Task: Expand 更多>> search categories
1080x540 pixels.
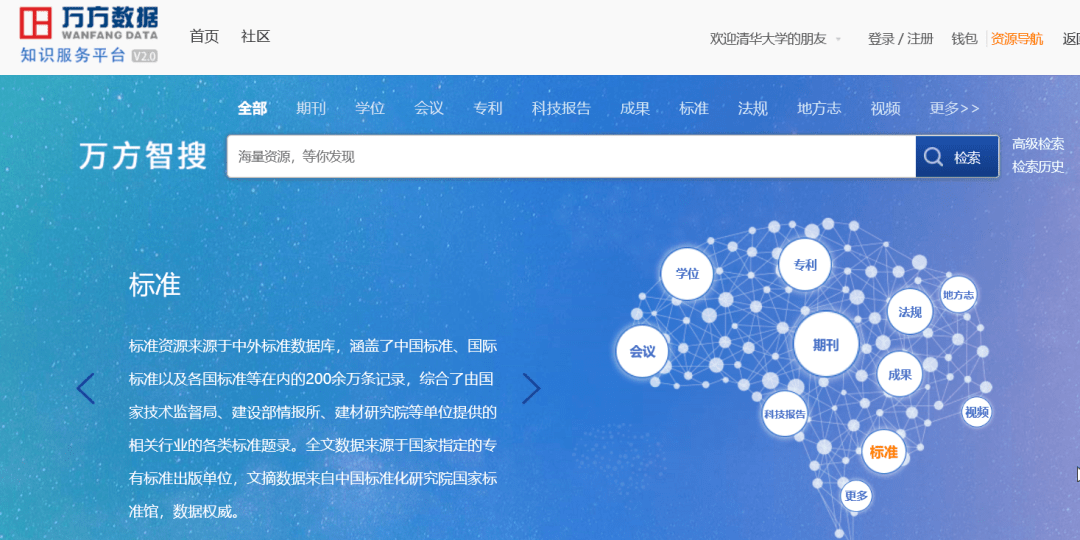Action: pyautogui.click(x=954, y=108)
